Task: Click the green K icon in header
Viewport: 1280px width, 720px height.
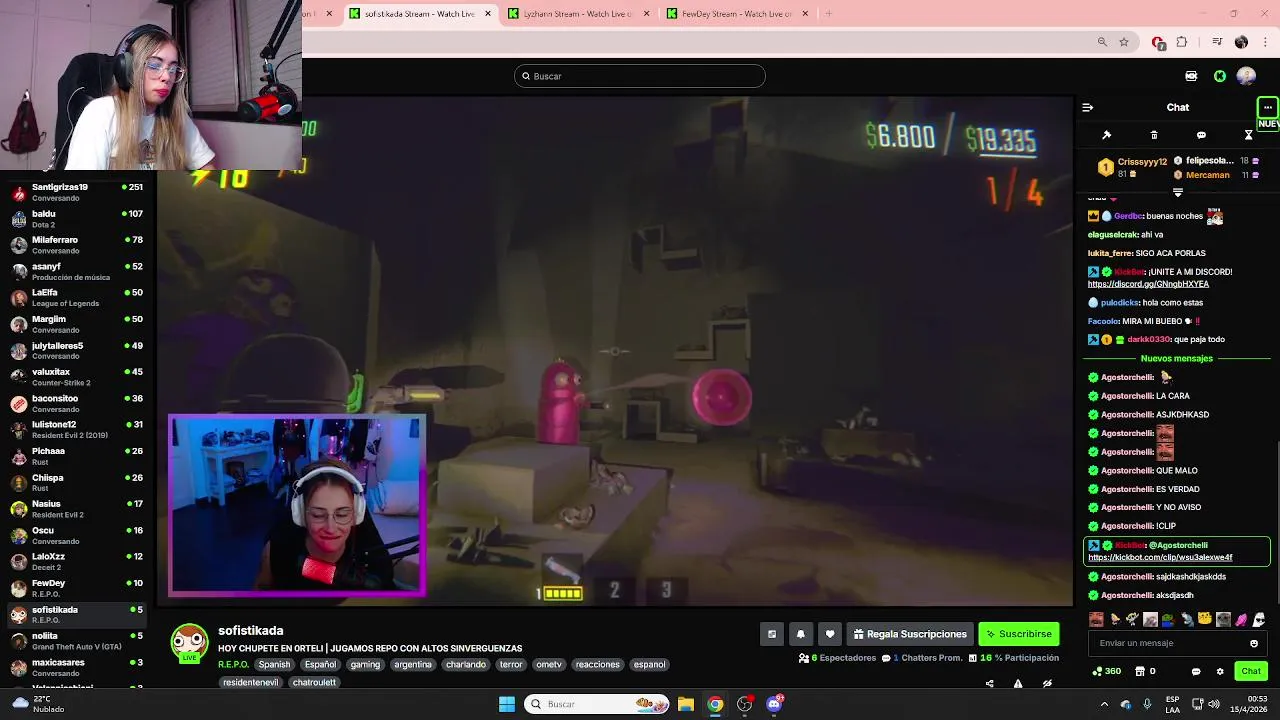Action: pos(1220,76)
